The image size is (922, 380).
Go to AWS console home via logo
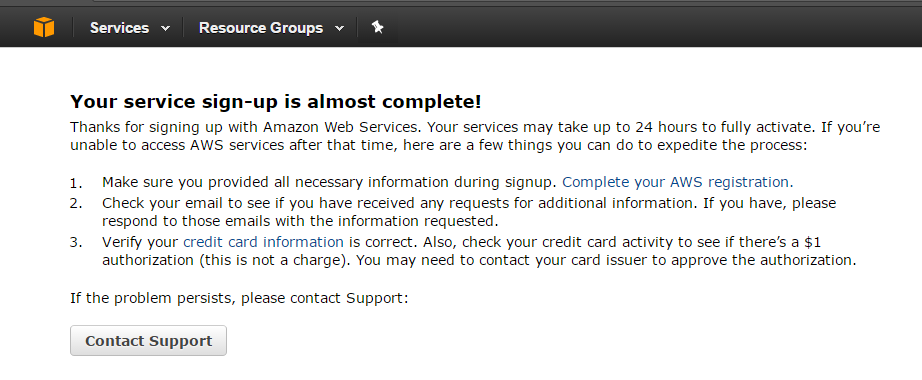click(44, 27)
